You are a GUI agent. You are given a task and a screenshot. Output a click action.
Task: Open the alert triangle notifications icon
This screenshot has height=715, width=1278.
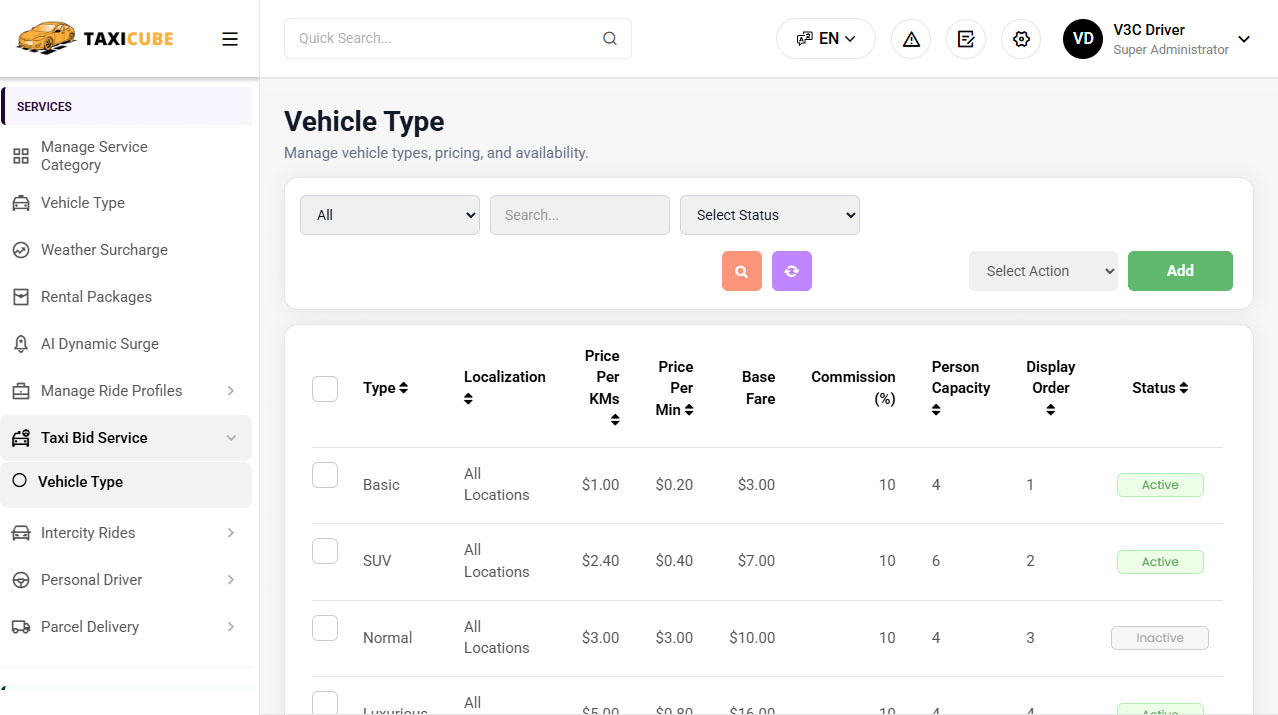[x=911, y=39]
